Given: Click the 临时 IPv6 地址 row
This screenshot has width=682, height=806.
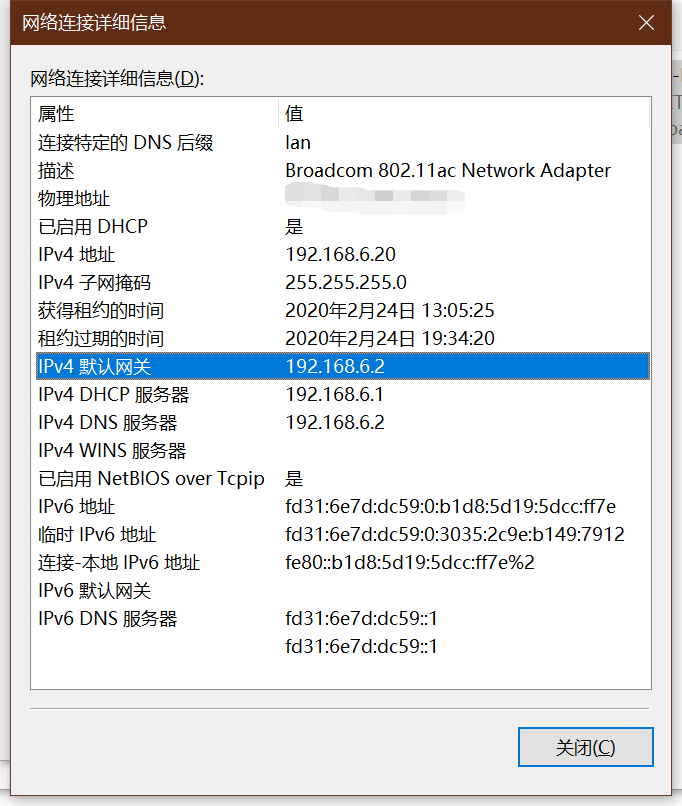Looking at the screenshot, I should [x=200, y=534].
